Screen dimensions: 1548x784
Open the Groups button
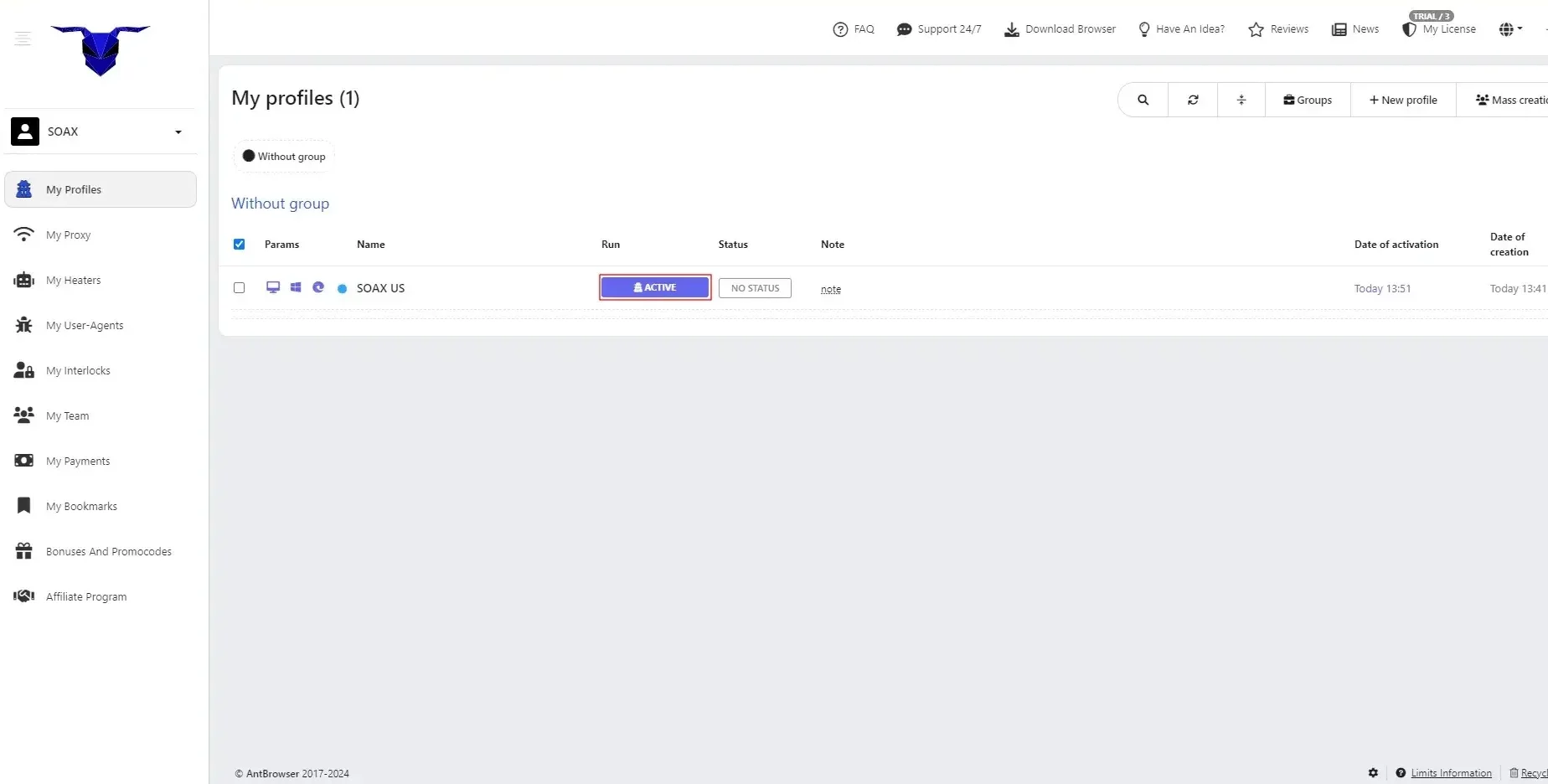tap(1308, 100)
